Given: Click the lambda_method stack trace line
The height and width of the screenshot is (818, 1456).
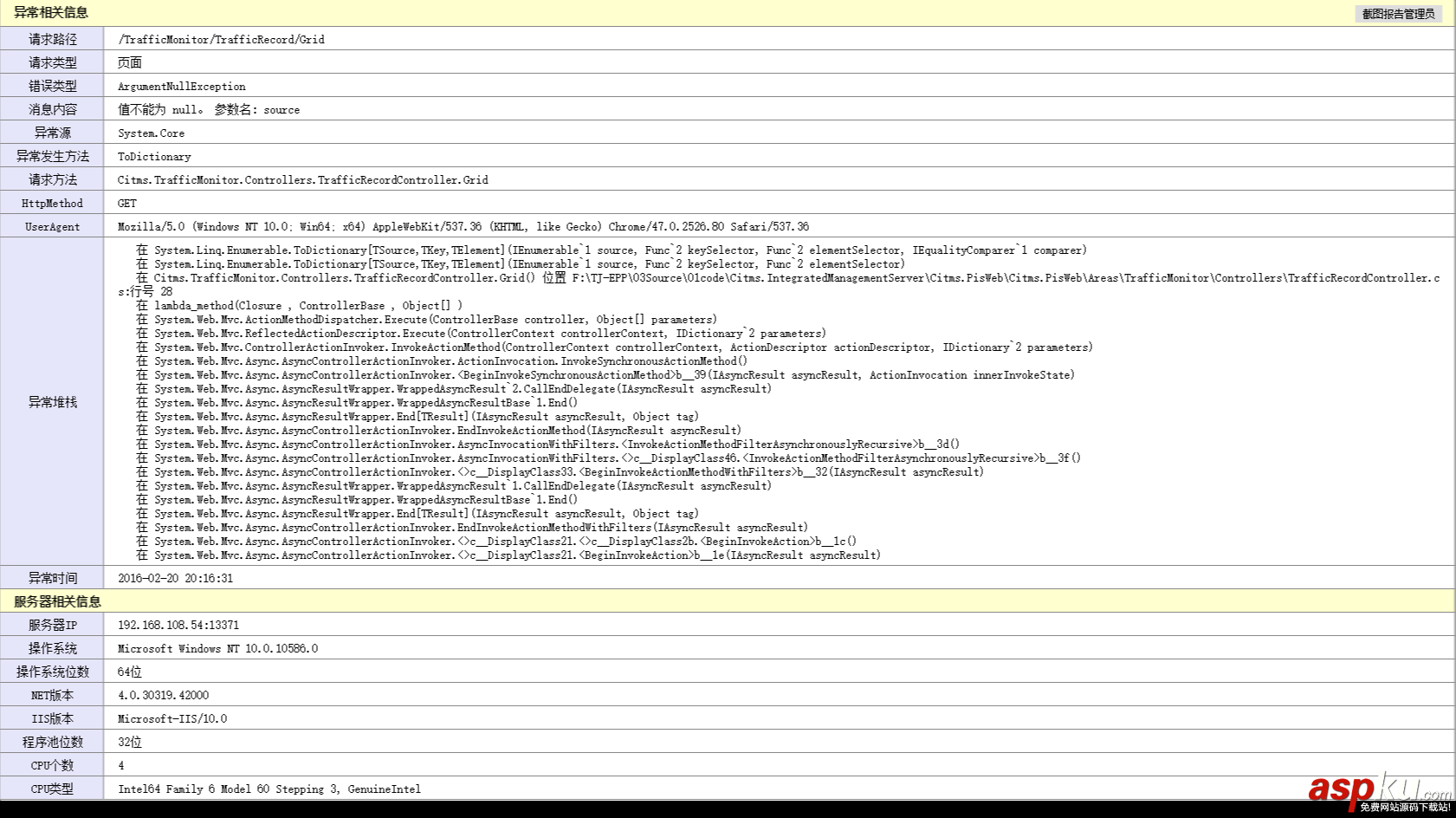Looking at the screenshot, I should coord(299,305).
